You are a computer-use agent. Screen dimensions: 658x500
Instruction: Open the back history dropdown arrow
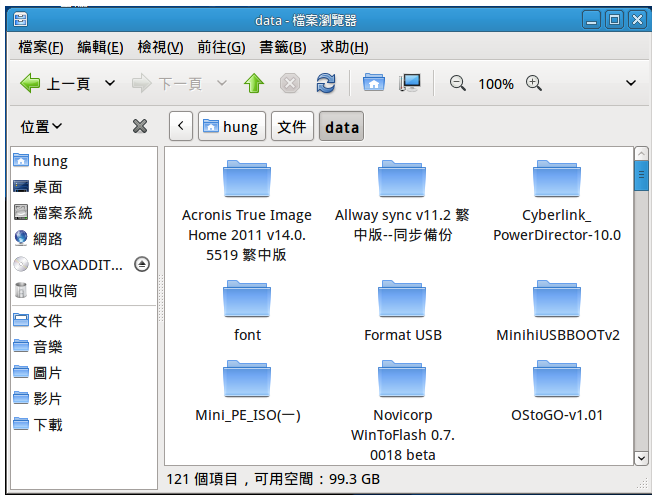pyautogui.click(x=110, y=83)
